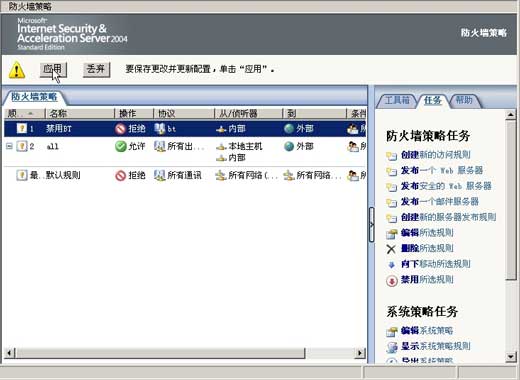520x380 pixels.
Task: Click the globe icon of rule 2 destination
Action: pyautogui.click(x=289, y=146)
